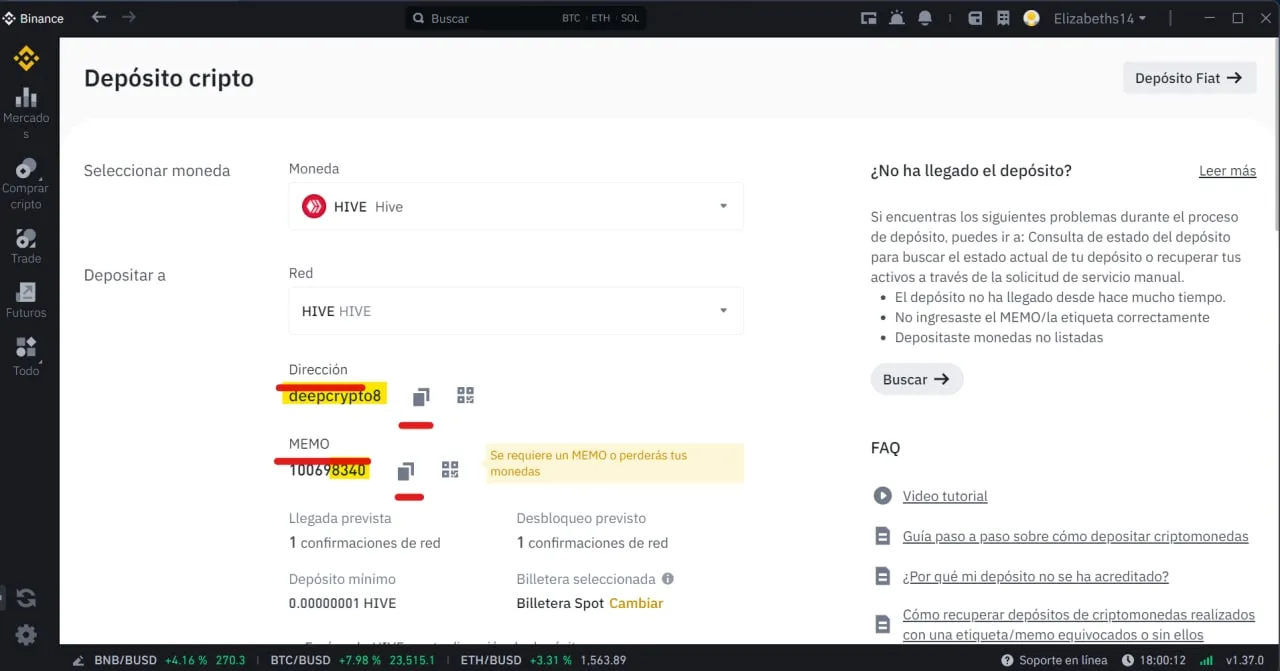
Task: Open the Video tutorial link
Action: tap(945, 496)
